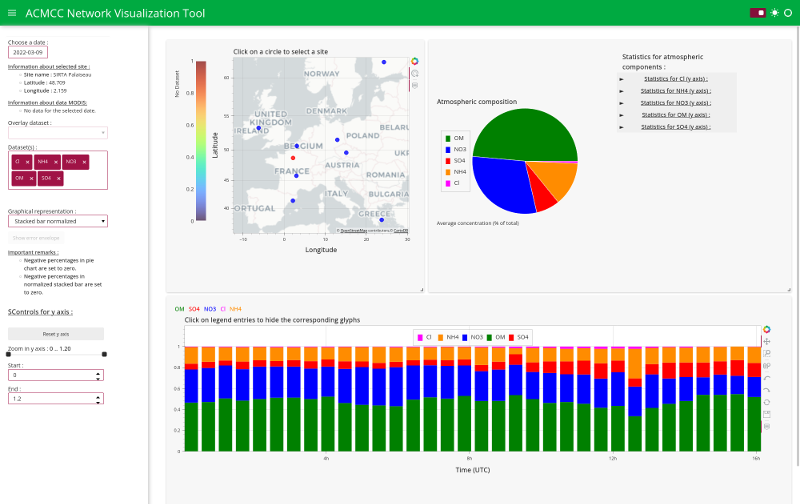
Task: Click the Redo arrow on chart toolbar
Action: [x=766, y=390]
